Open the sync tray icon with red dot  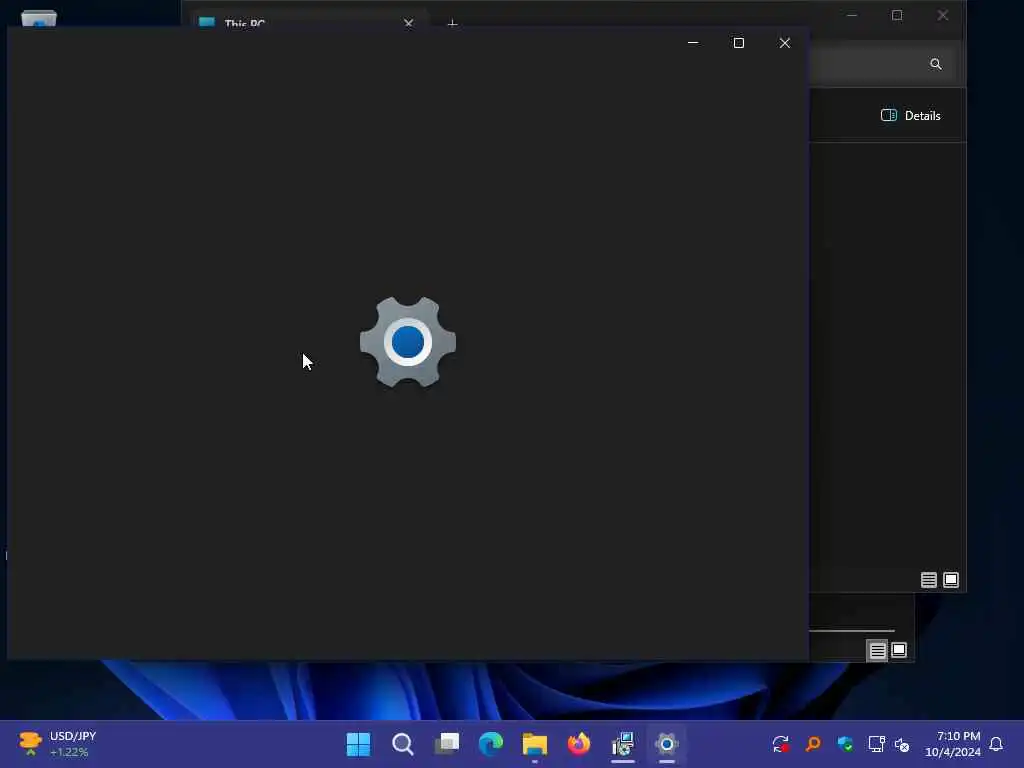tap(780, 744)
